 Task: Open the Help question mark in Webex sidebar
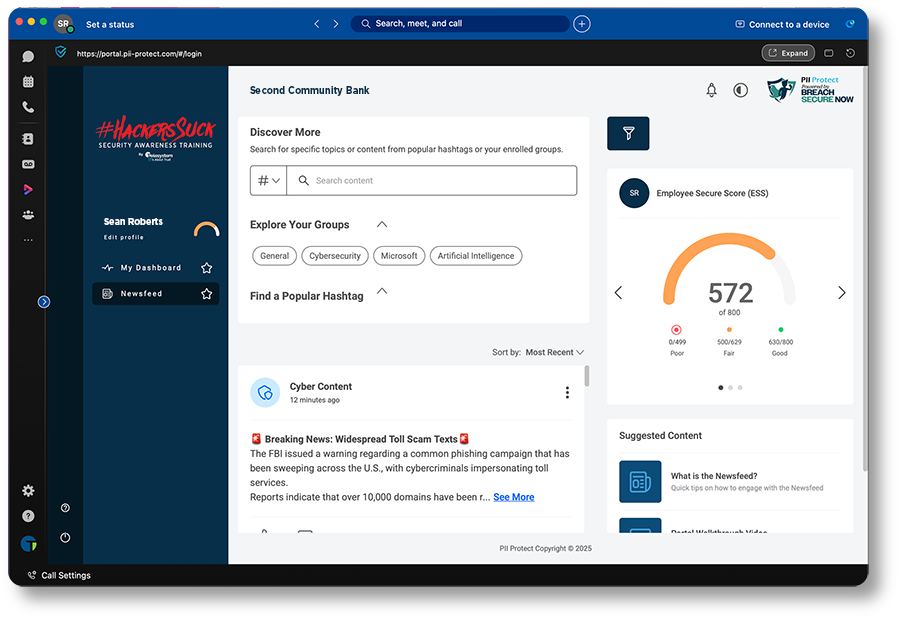coord(28,516)
